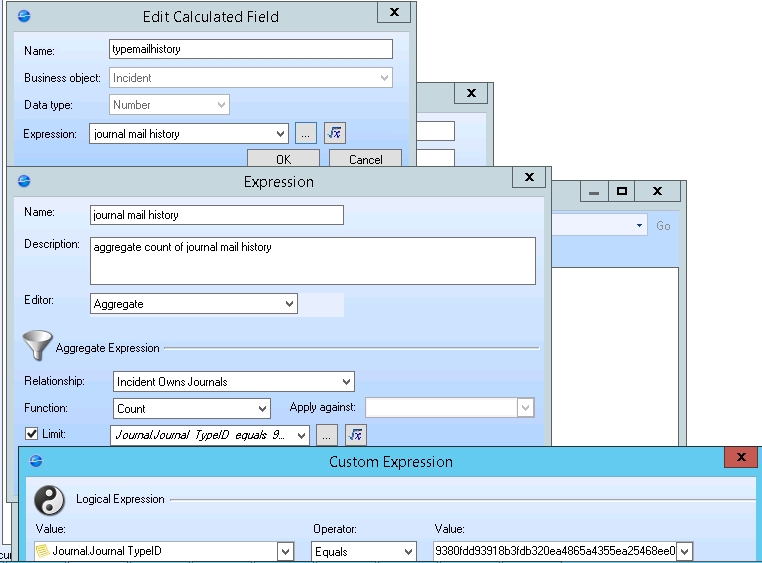
Task: Open the Journal.Journal TypeID value dropdown
Action: tap(285, 551)
